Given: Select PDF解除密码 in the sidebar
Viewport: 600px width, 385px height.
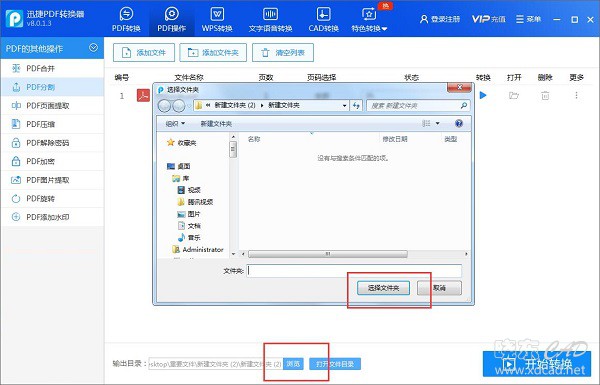Looking at the screenshot, I should [x=52, y=143].
